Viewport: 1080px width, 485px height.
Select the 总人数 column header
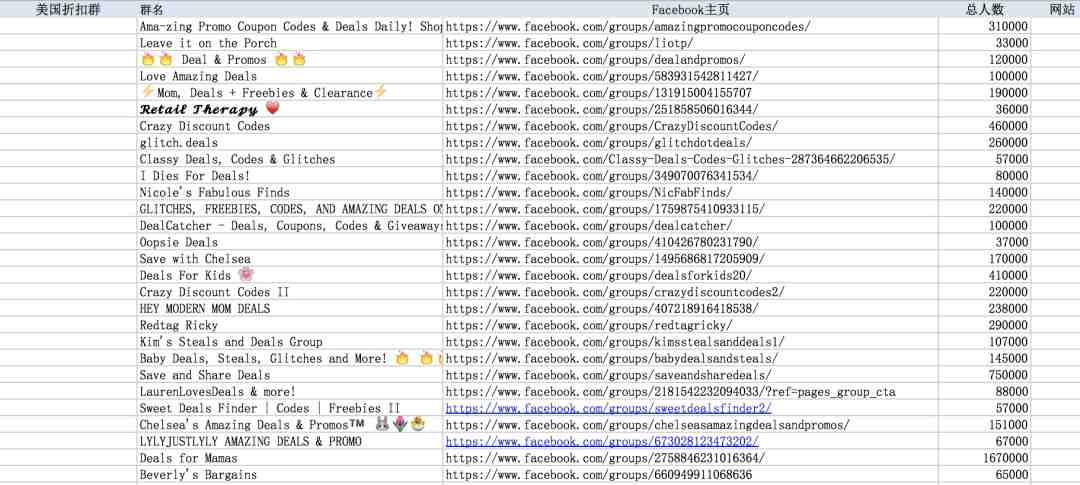(x=984, y=9)
